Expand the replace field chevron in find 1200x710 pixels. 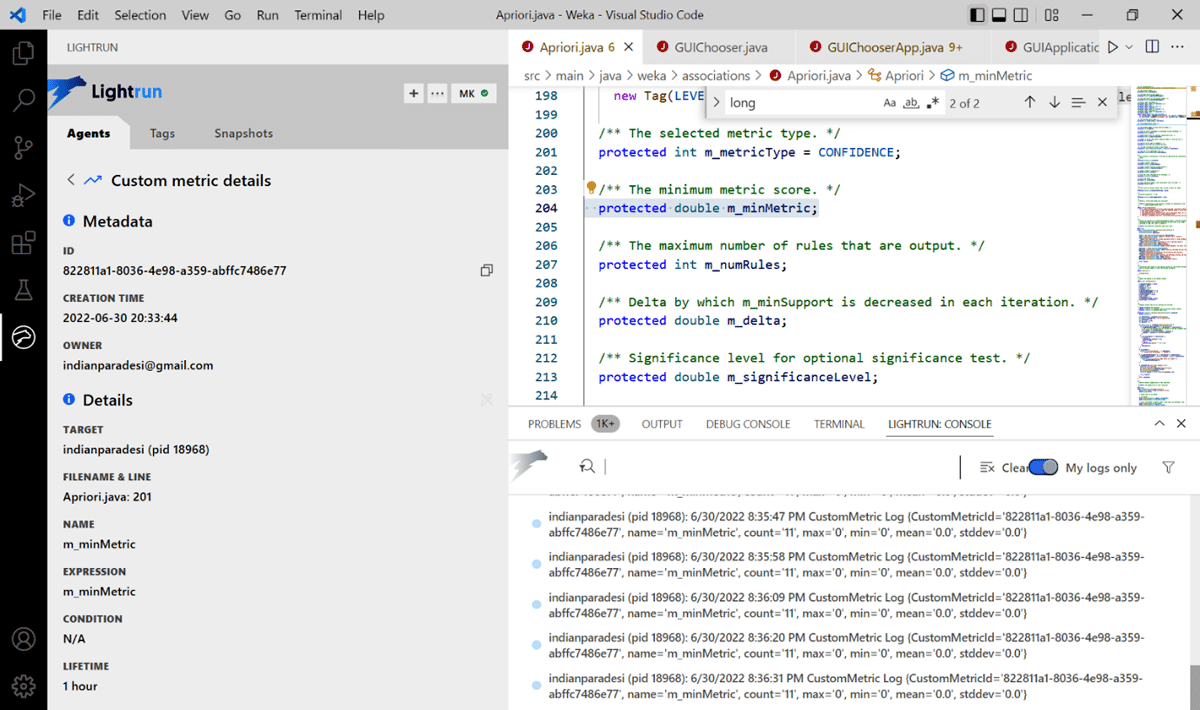coord(717,103)
